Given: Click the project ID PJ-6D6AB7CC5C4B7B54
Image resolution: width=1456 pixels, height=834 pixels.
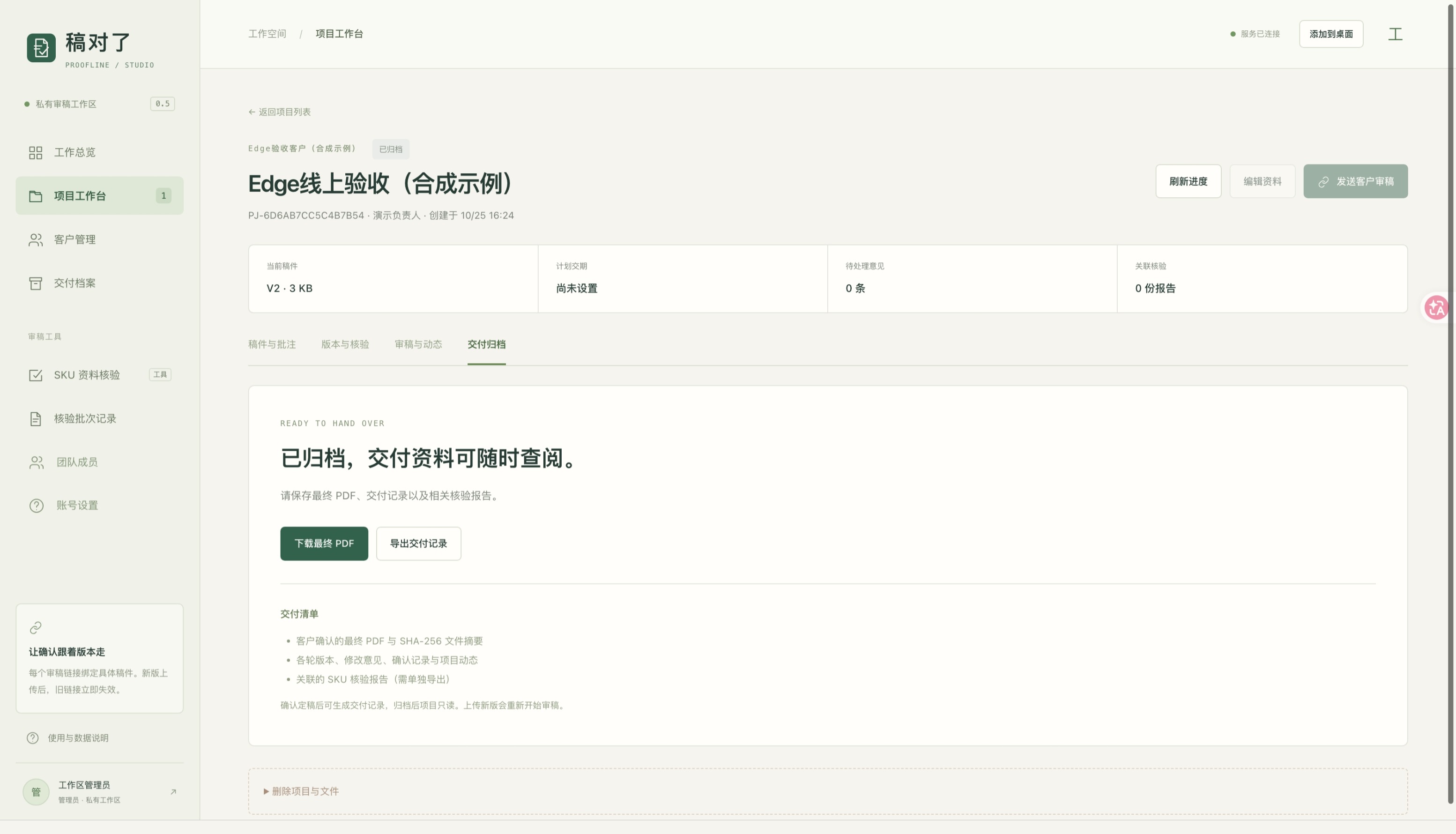Looking at the screenshot, I should [306, 216].
